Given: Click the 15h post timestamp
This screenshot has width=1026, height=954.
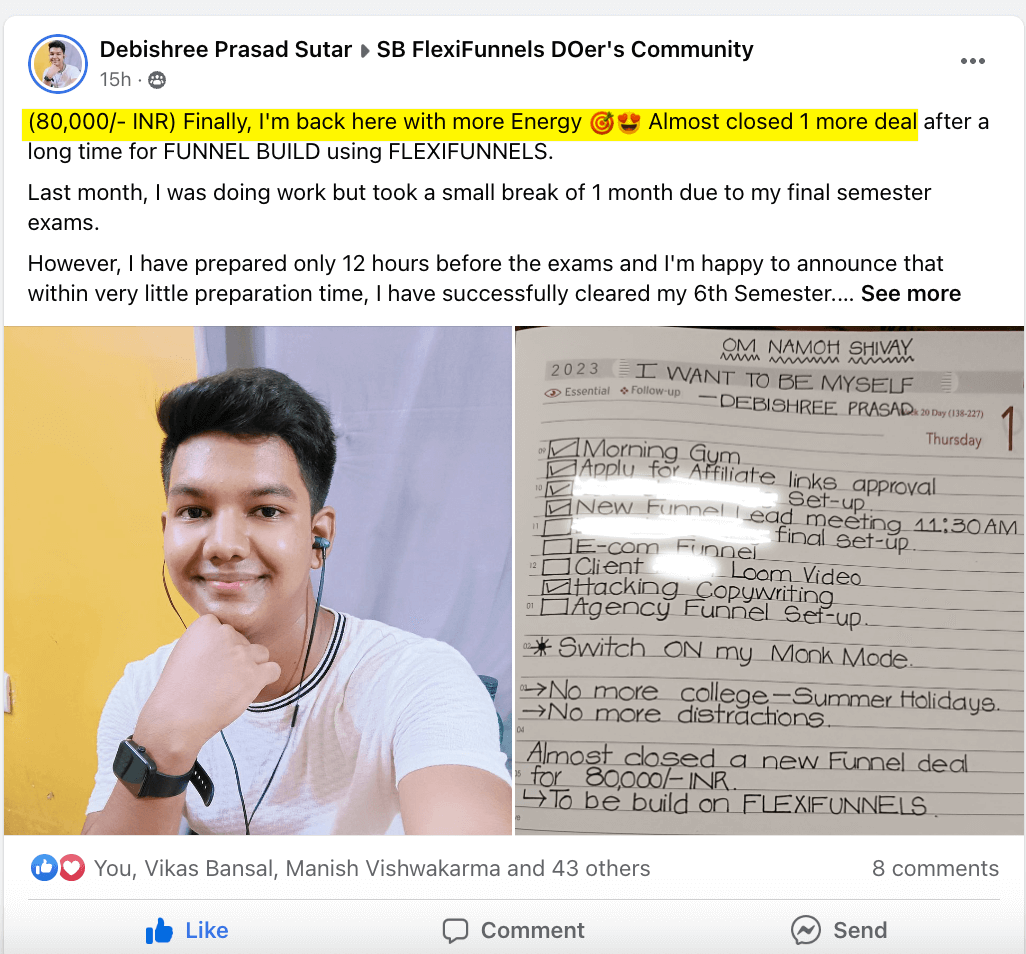Looking at the screenshot, I should click(x=115, y=80).
